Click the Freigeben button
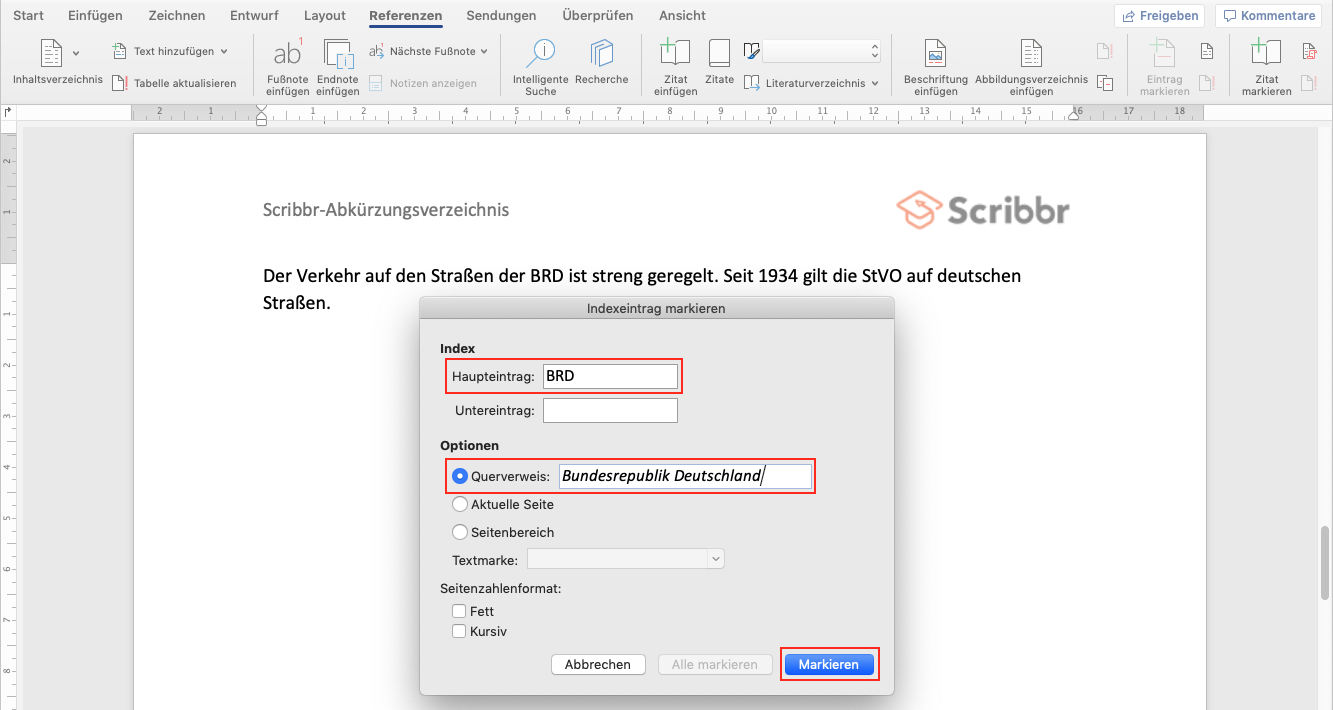1333x710 pixels. pyautogui.click(x=1160, y=16)
